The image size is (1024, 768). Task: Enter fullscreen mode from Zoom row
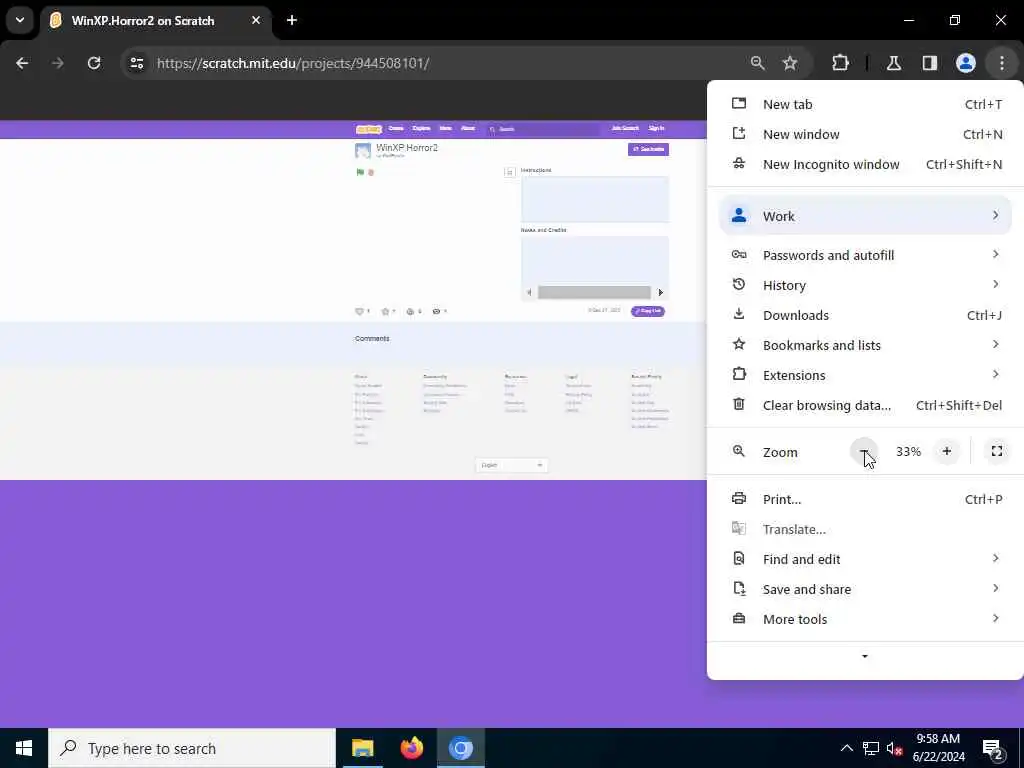click(997, 451)
